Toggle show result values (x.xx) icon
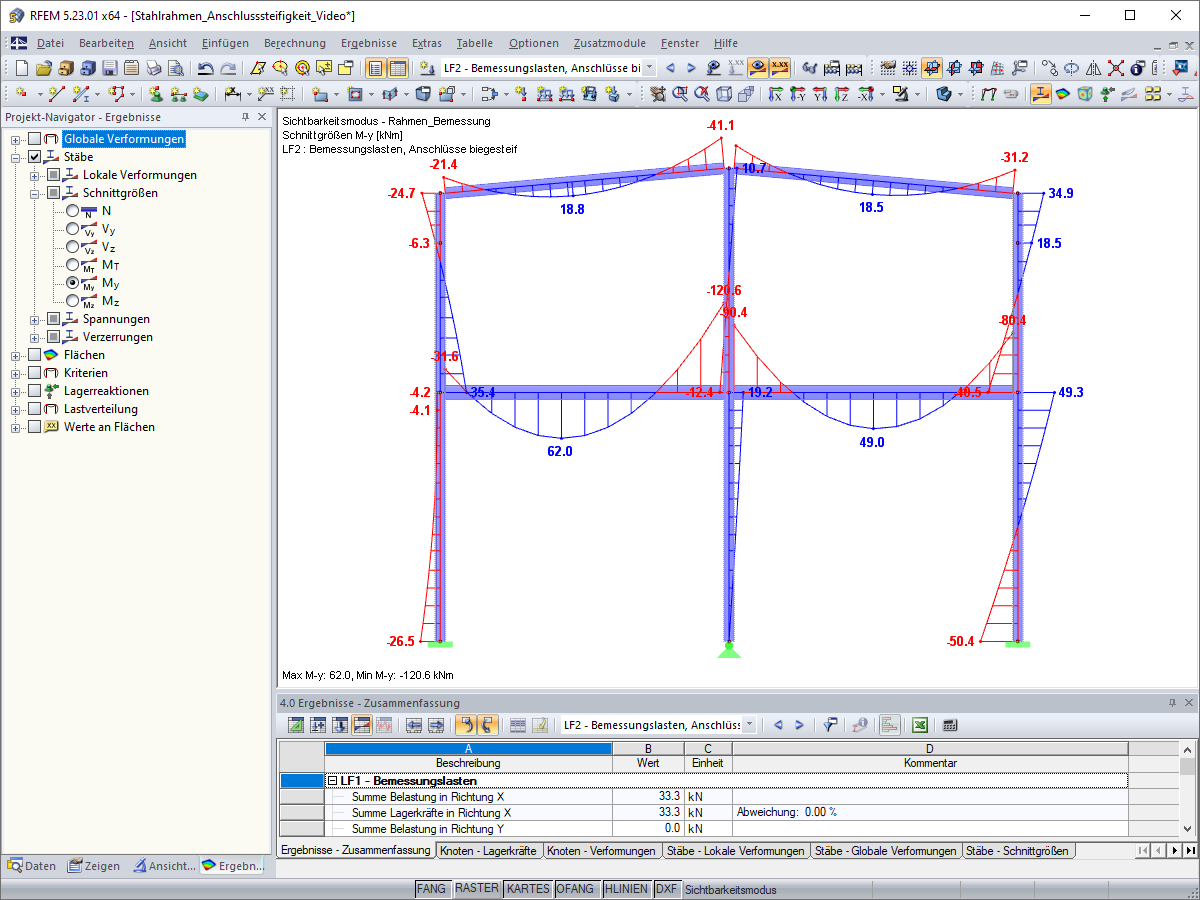This screenshot has height=900, width=1200. [x=780, y=68]
